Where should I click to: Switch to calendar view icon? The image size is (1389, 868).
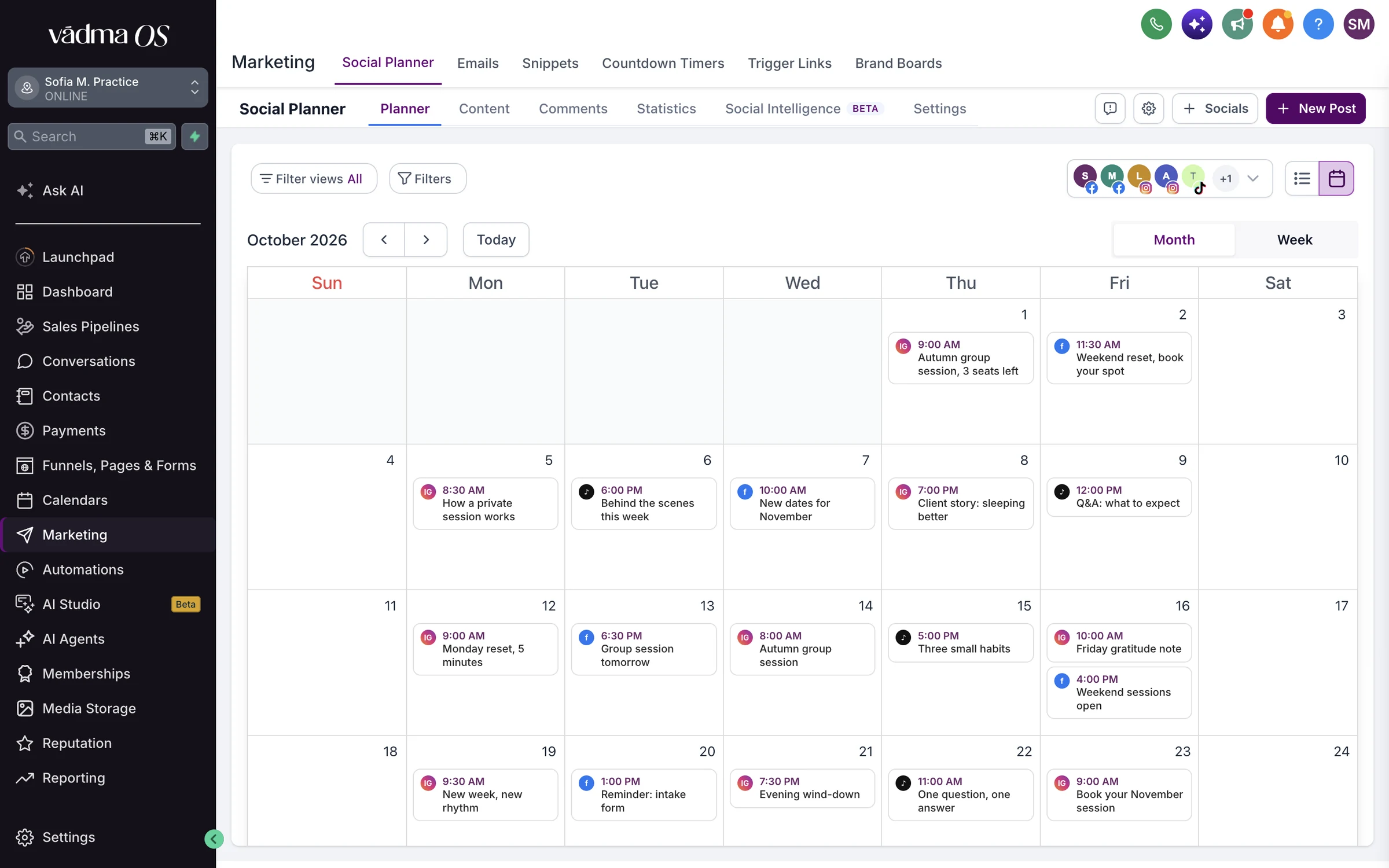tap(1336, 178)
